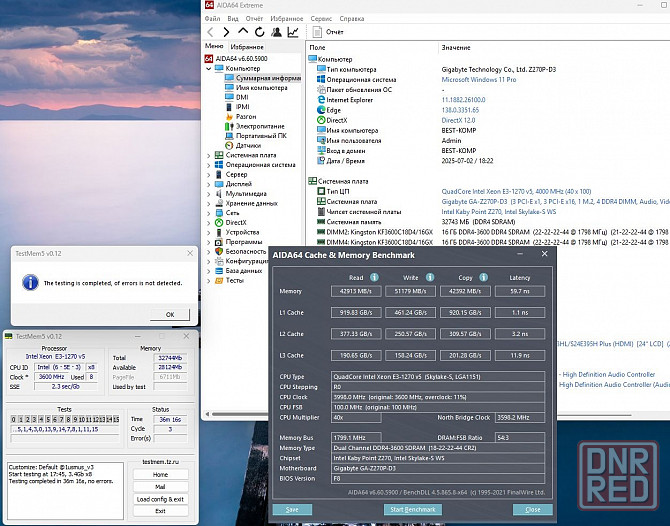The height and width of the screenshot is (526, 670).
Task: Click Load config & exit in TestMem5
Action: click(x=160, y=499)
